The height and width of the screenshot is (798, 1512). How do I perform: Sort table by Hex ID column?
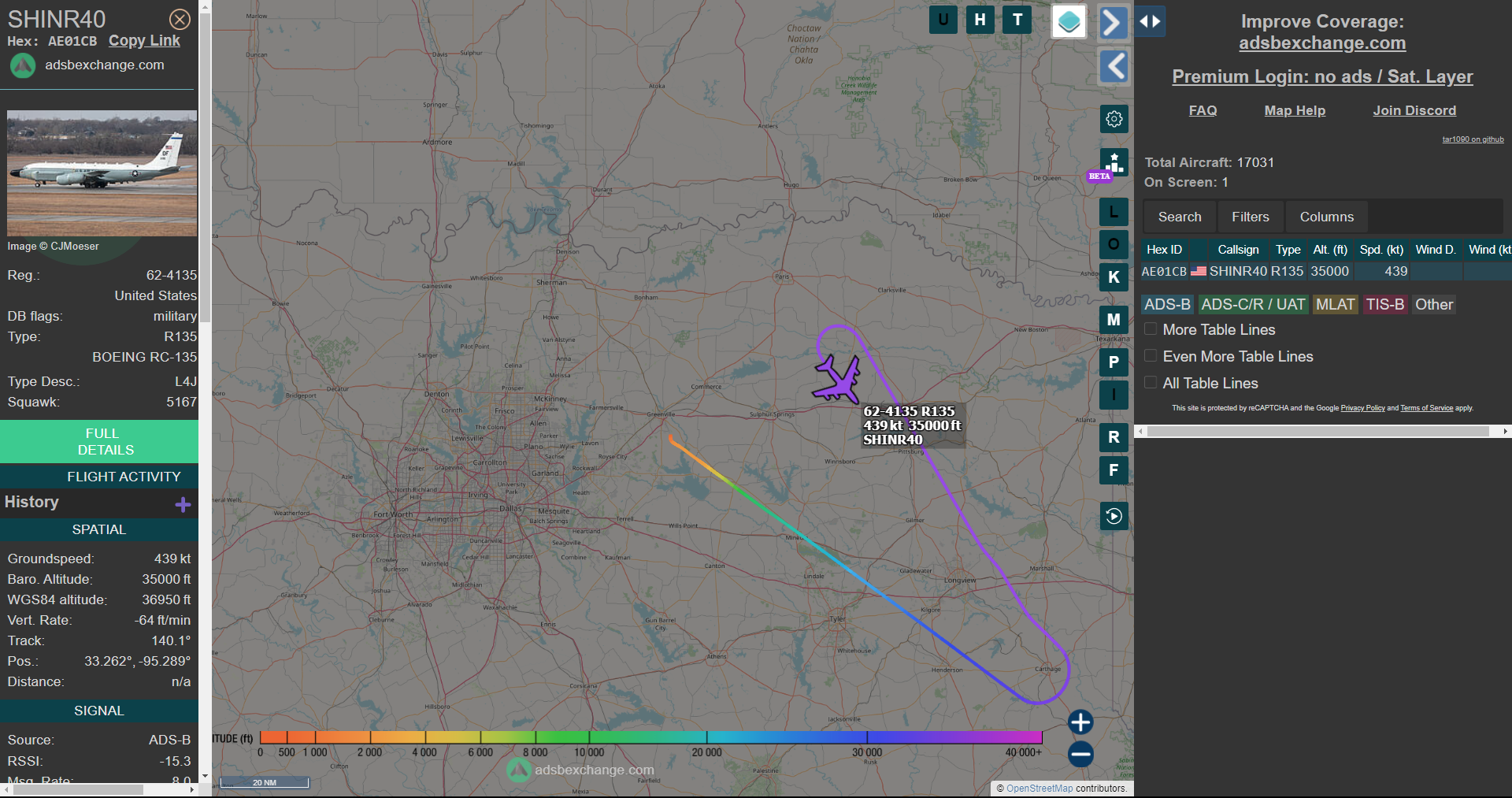[x=1165, y=250]
